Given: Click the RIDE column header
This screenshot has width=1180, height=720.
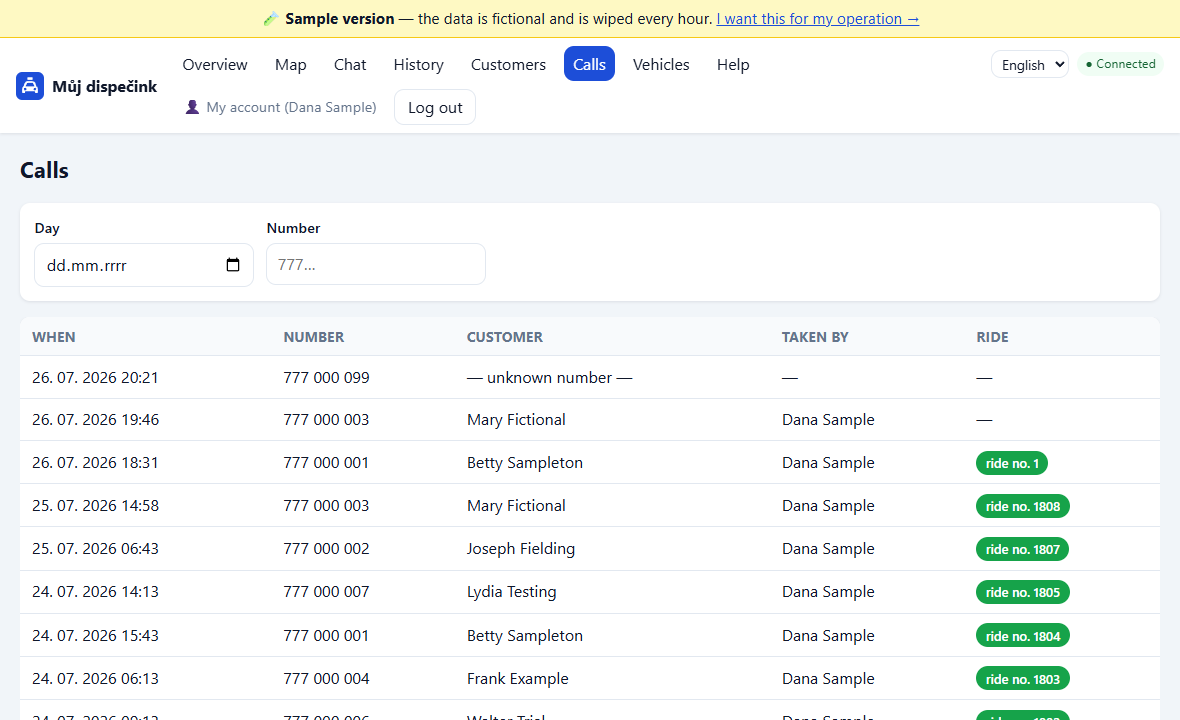Looking at the screenshot, I should click(x=993, y=337).
